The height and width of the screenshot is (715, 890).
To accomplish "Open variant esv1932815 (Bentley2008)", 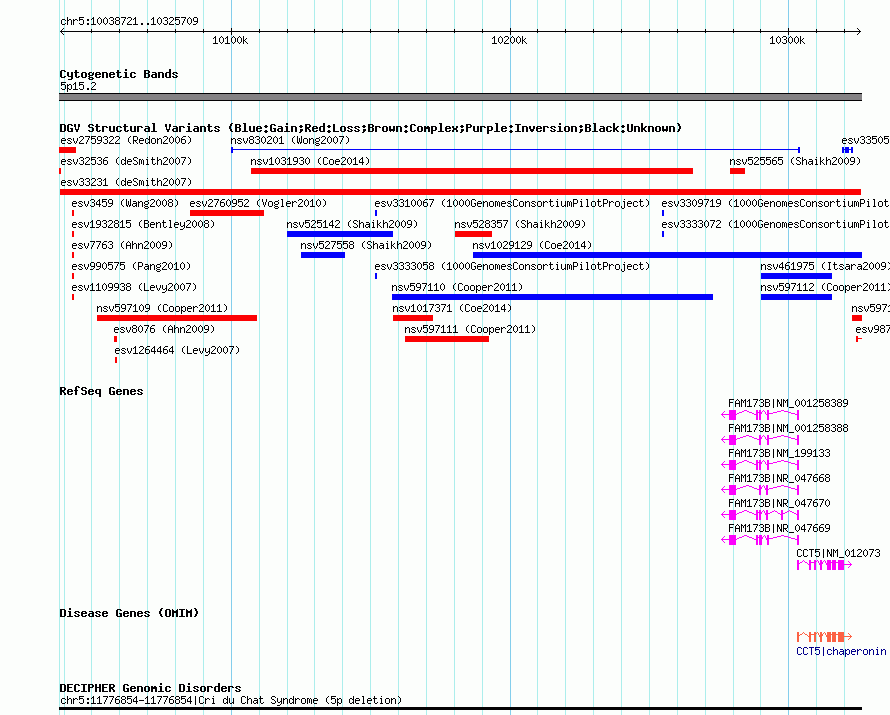I will (143, 224).
